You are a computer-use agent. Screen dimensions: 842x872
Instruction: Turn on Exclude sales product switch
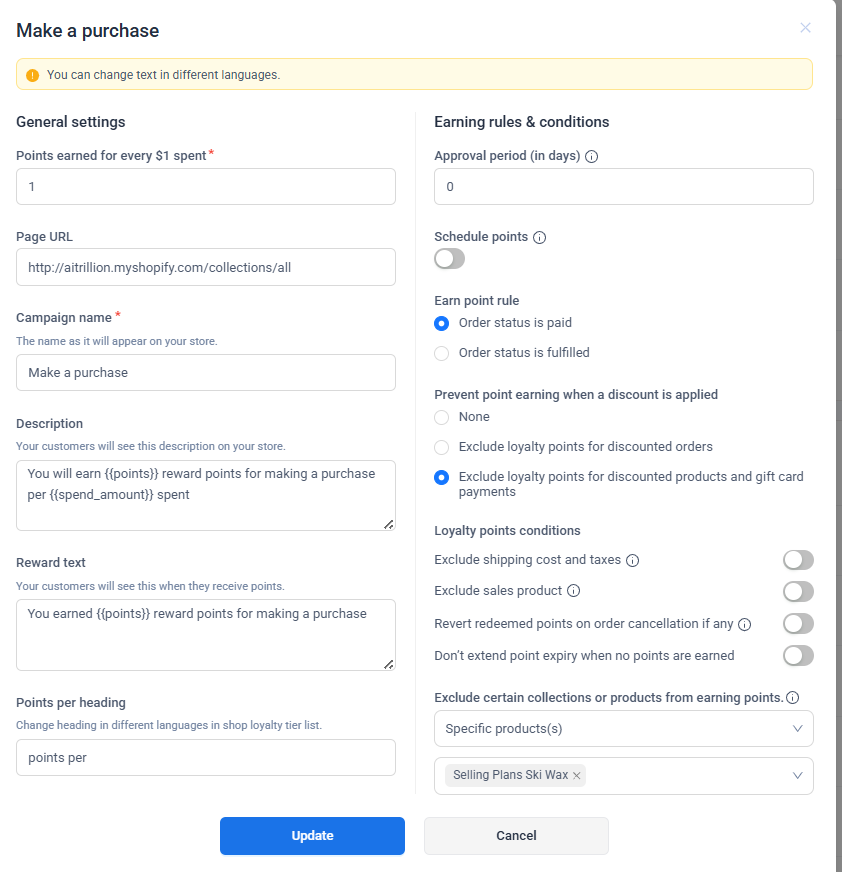tap(798, 591)
